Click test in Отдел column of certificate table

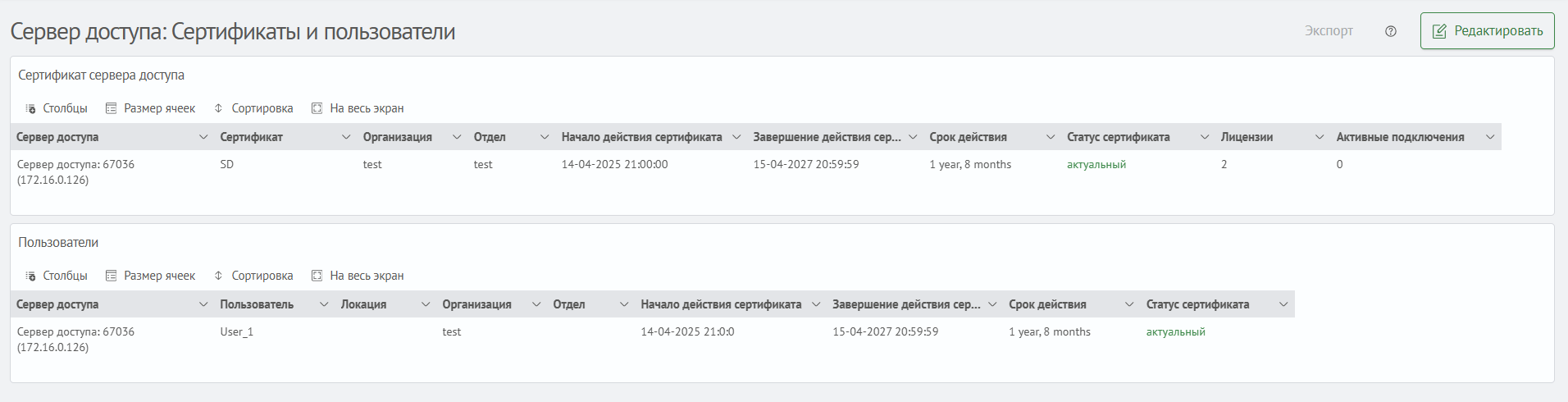coord(483,164)
